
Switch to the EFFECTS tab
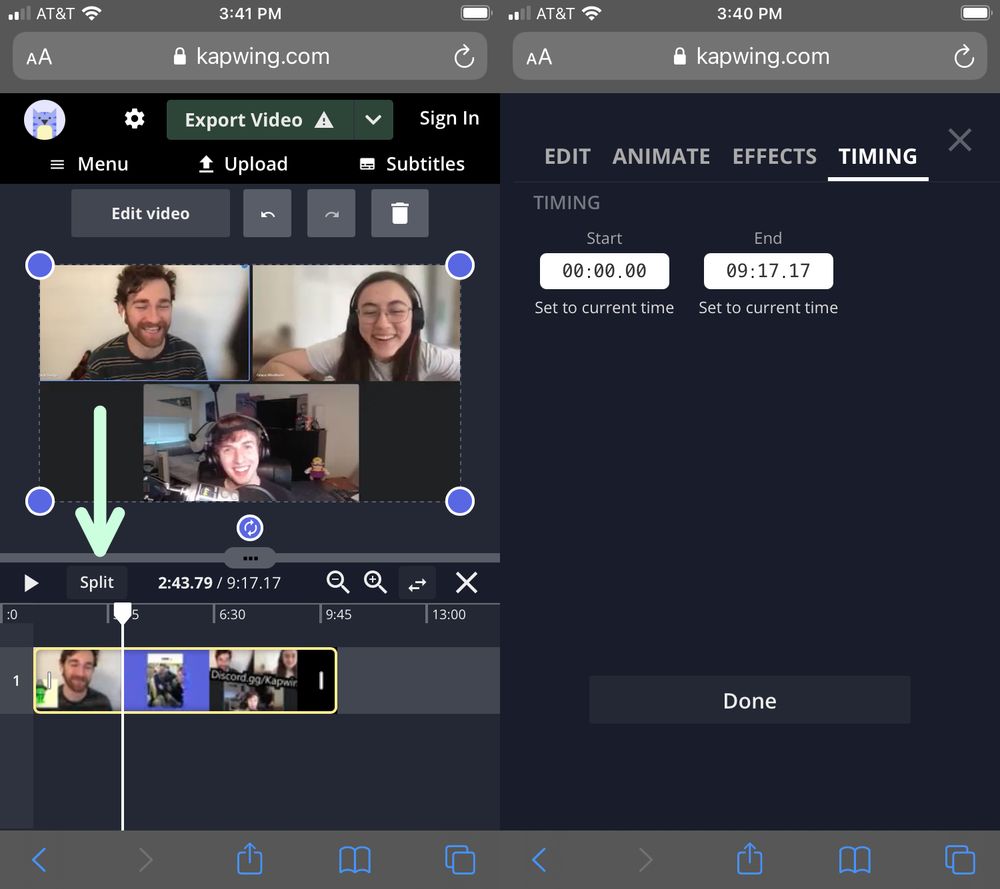point(774,156)
